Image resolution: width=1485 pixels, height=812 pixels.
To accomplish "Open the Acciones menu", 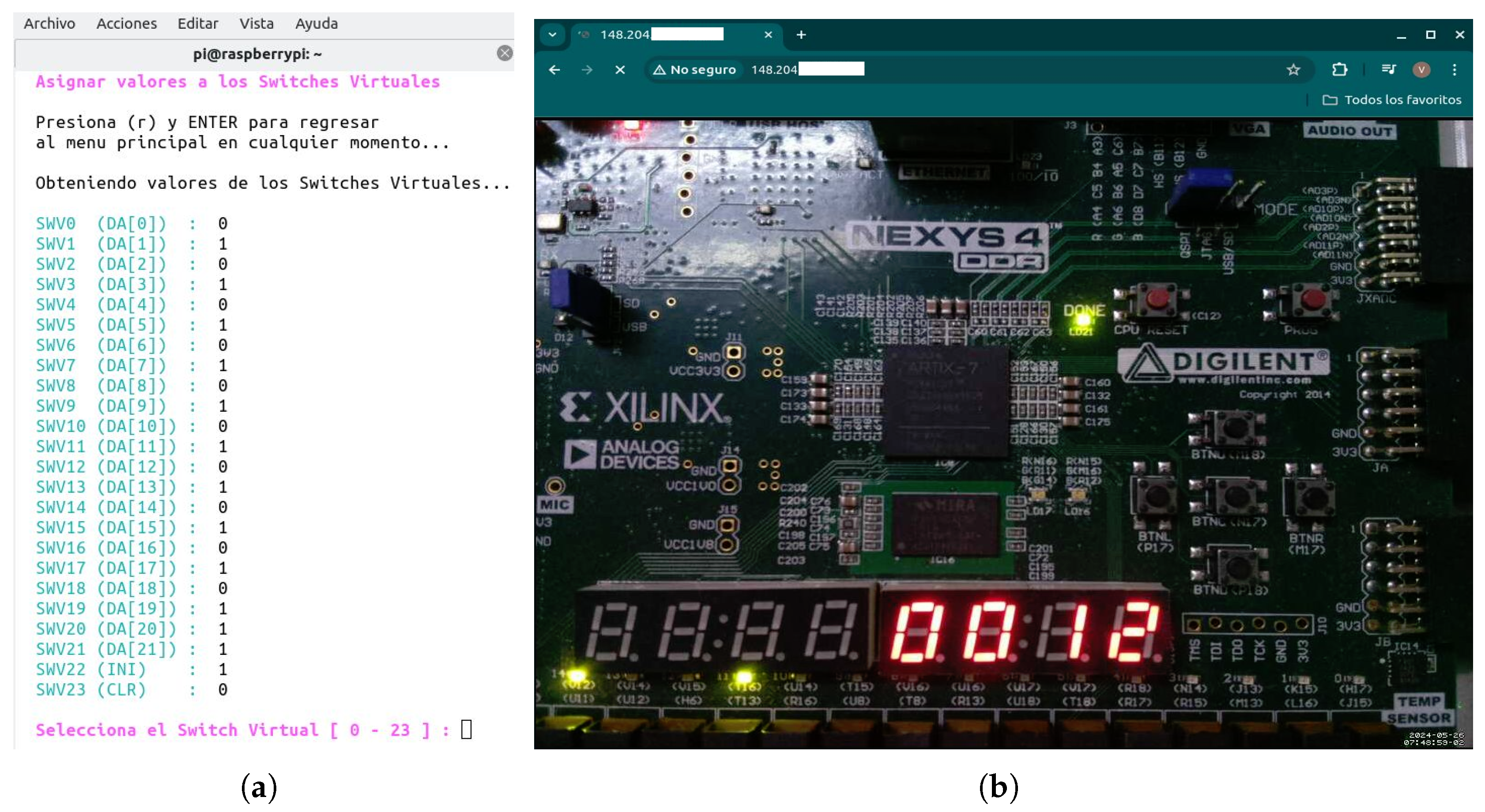I will (126, 24).
